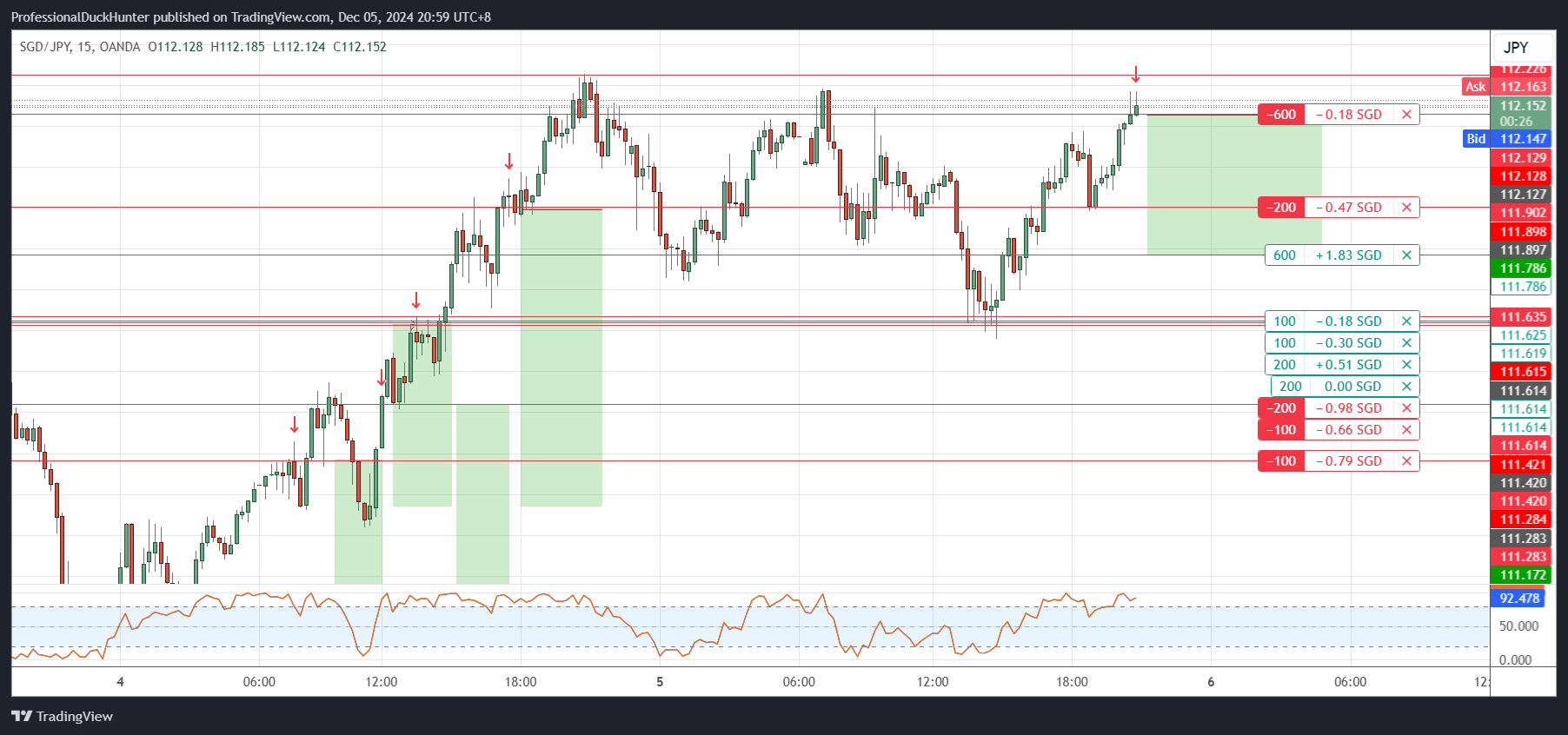The image size is (1568, 735).
Task: Click the SGD/JPY, 15, OANDA symbol legend
Action: click(x=80, y=47)
